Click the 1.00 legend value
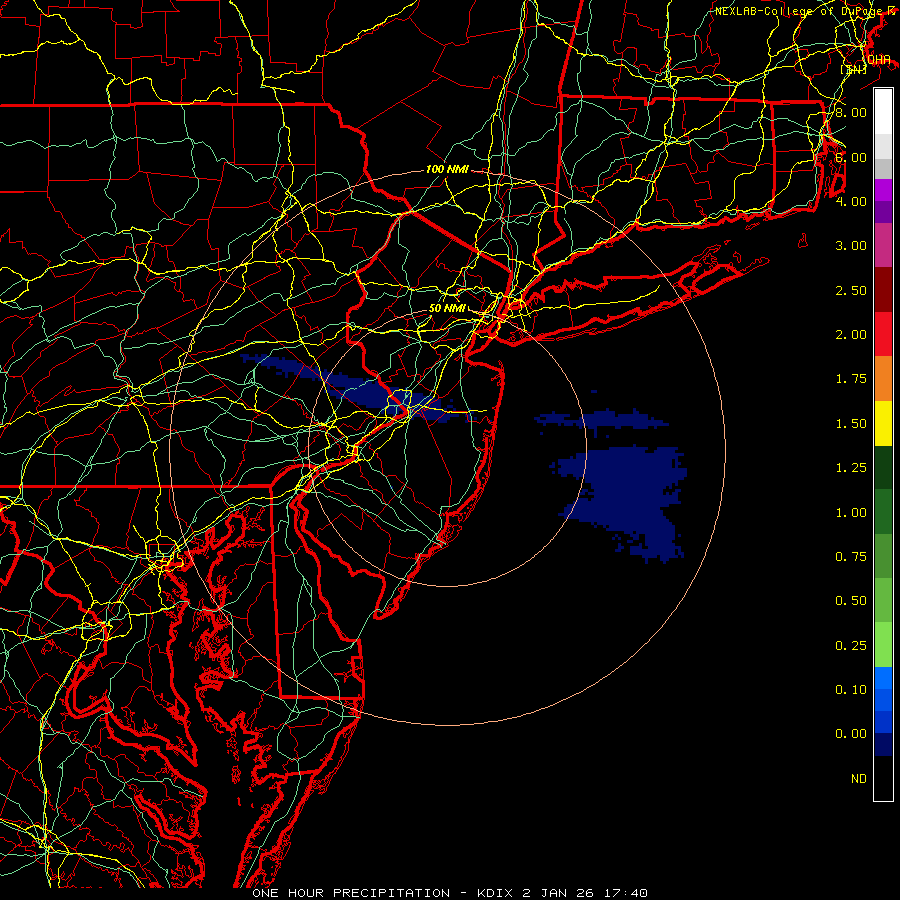This screenshot has width=900, height=900. [851, 513]
